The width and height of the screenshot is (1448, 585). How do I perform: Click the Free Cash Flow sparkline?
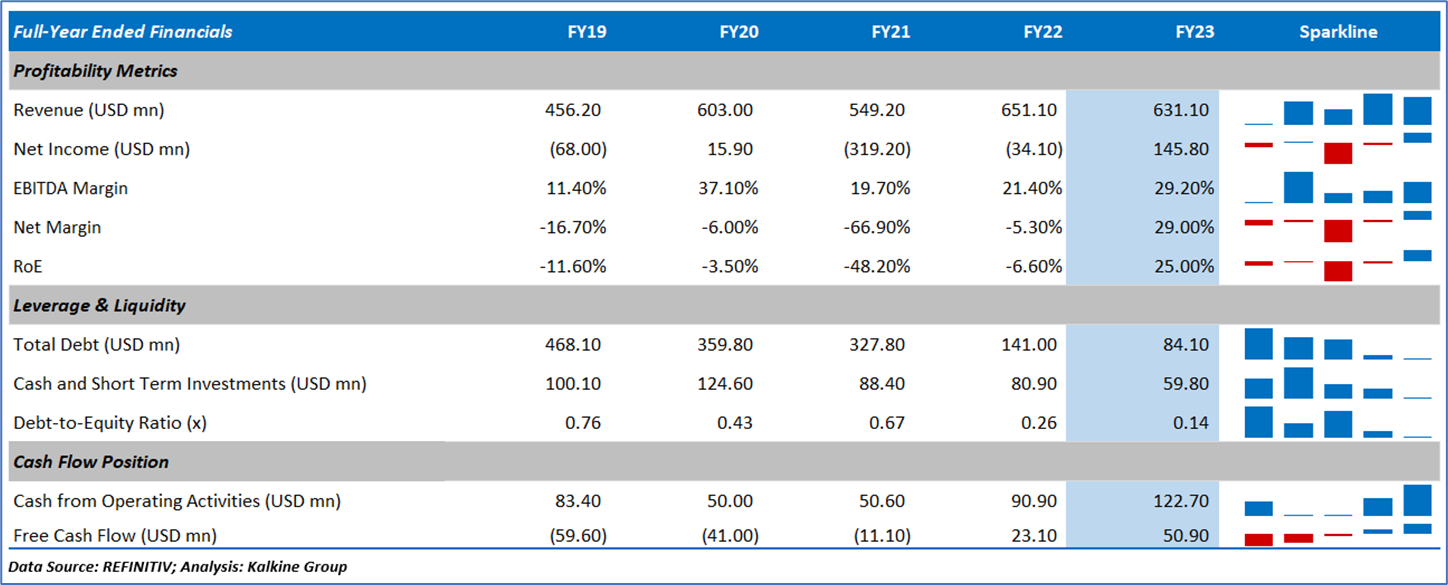(1338, 535)
